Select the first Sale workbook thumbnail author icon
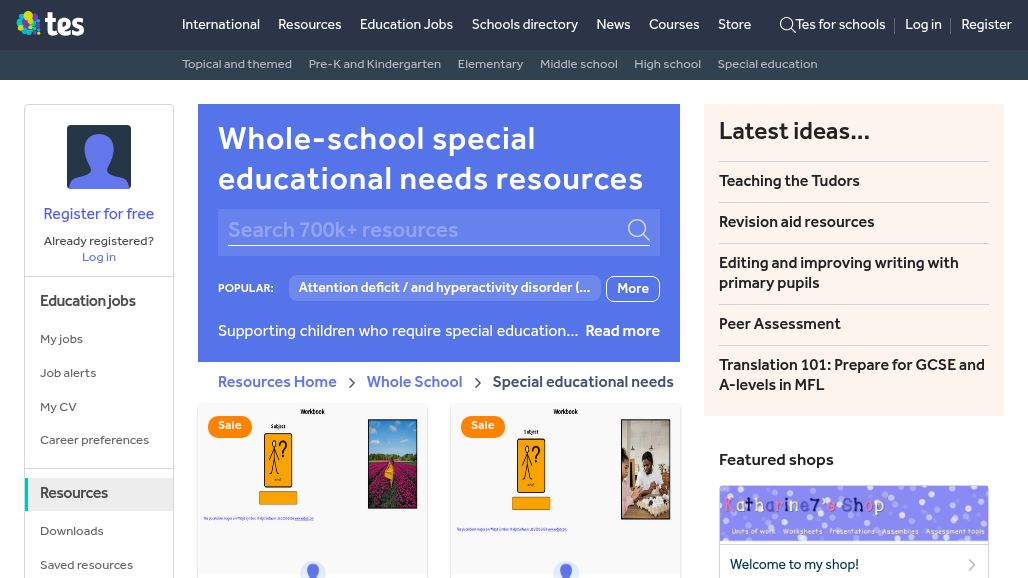Viewport: 1028px width, 578px height. pos(312,569)
